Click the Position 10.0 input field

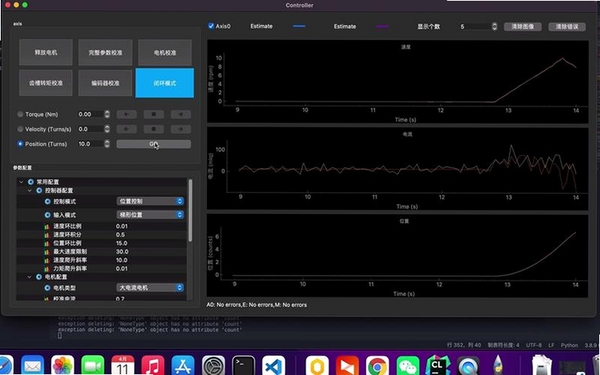(x=91, y=144)
